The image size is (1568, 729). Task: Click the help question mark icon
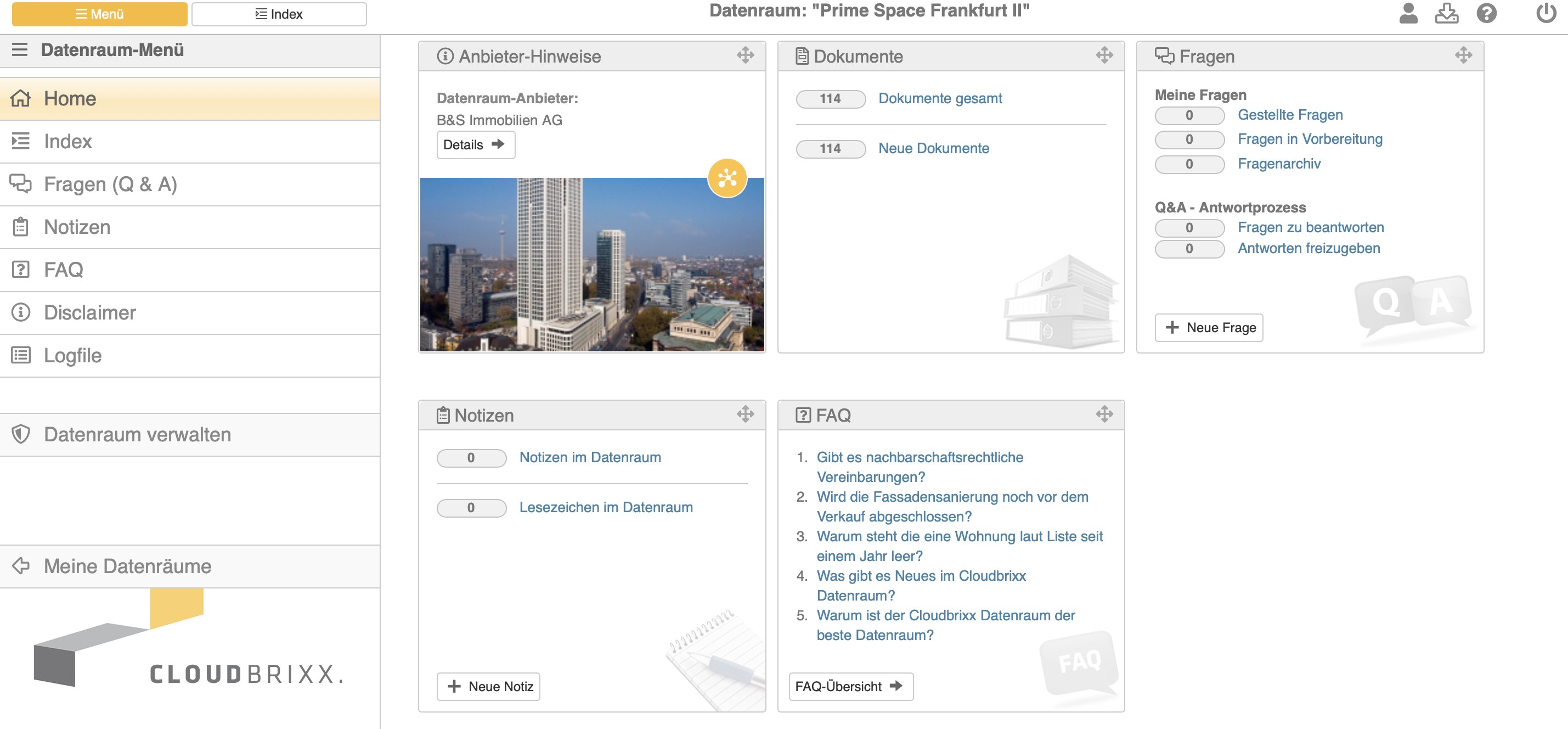1486,13
